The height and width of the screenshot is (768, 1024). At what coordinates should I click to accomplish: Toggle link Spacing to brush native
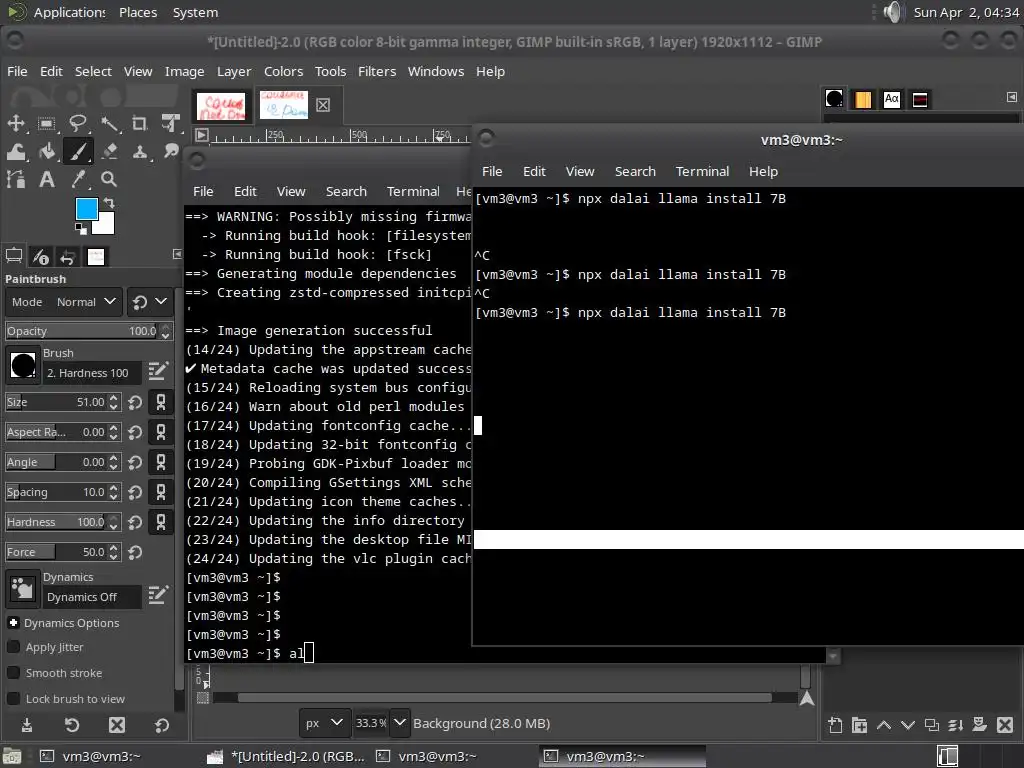point(161,492)
